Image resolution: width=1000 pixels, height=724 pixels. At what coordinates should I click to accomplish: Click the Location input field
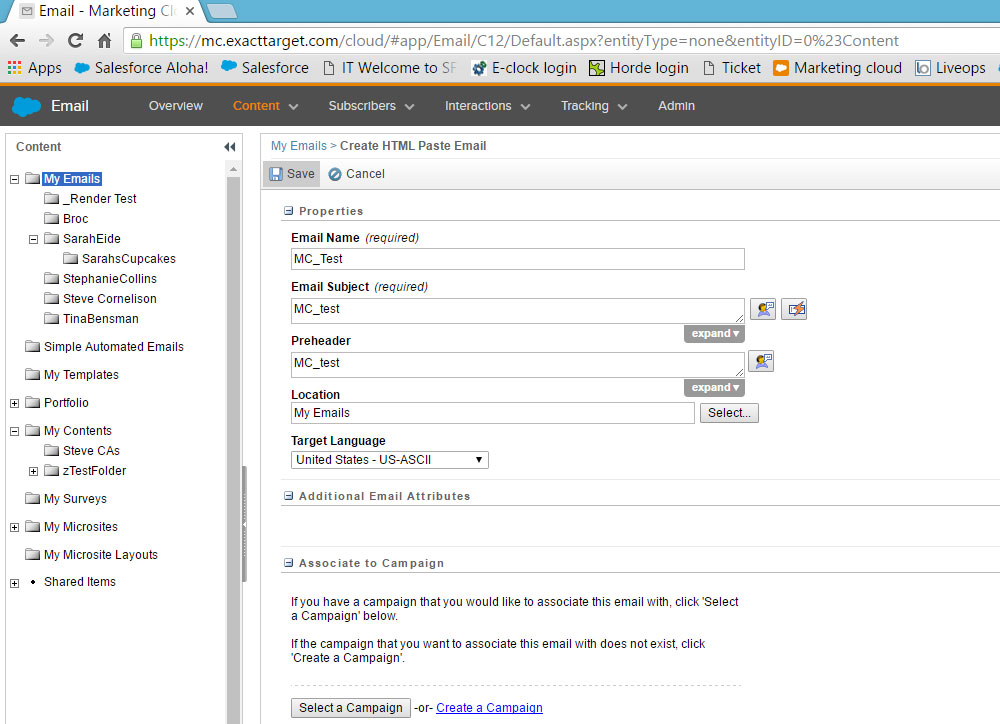click(492, 413)
